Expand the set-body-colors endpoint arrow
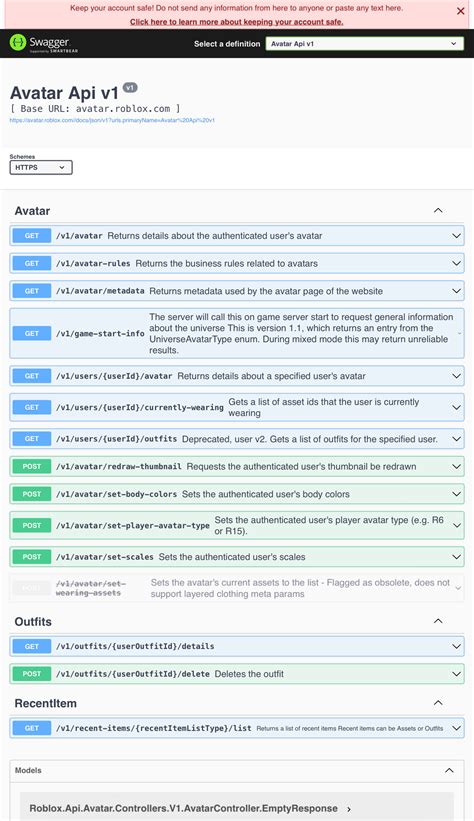Screen dimensions: 474x821 click(456, 494)
